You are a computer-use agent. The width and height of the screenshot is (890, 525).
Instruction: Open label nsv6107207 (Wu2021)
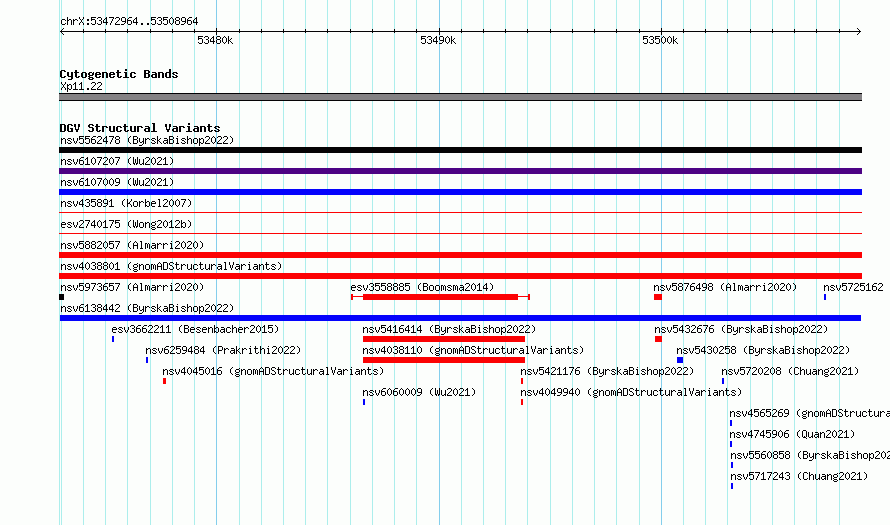click(x=117, y=161)
